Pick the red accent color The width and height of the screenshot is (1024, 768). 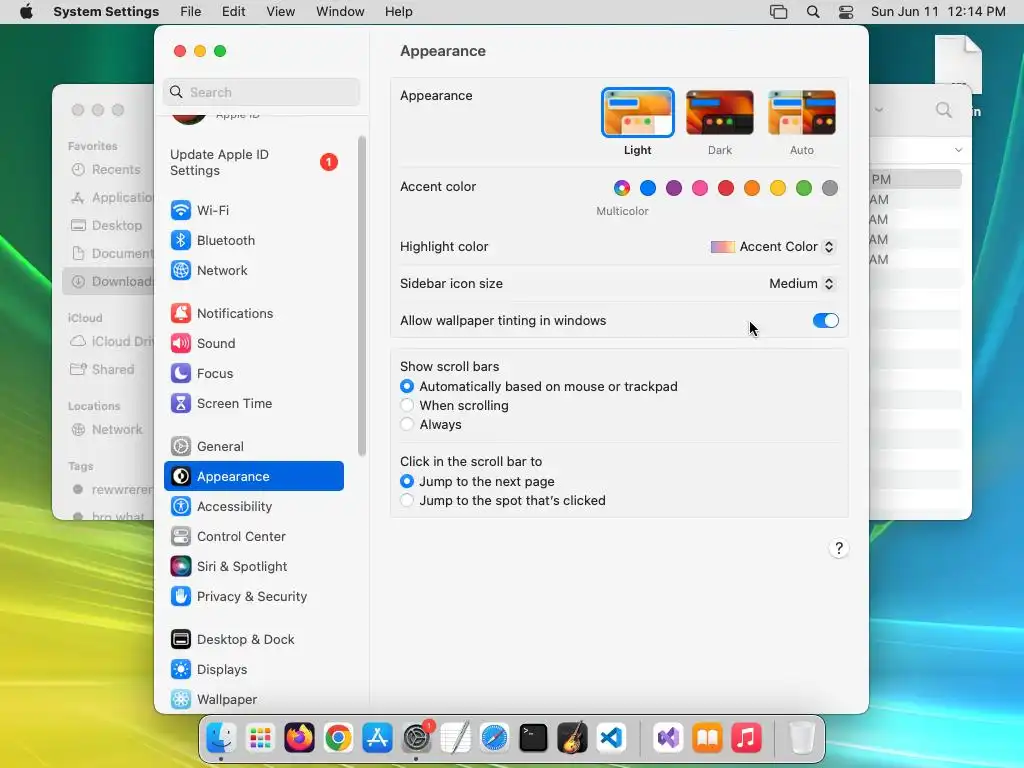[726, 188]
